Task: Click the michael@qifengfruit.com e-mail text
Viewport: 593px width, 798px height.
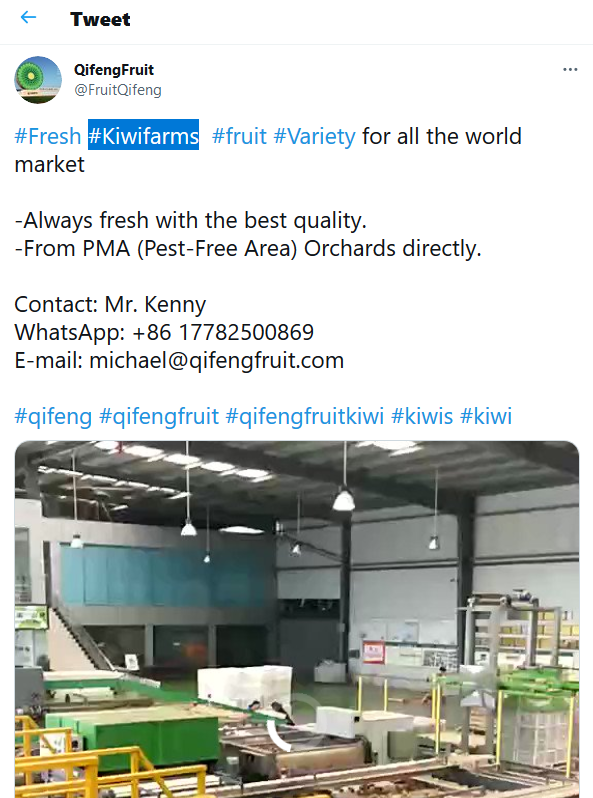Action: [x=217, y=360]
